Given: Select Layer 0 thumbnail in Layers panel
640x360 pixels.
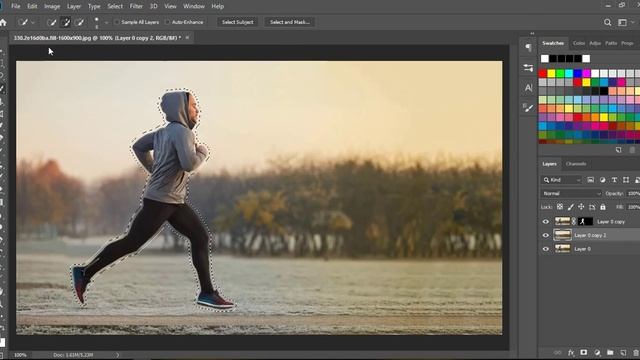Looking at the screenshot, I should point(562,249).
